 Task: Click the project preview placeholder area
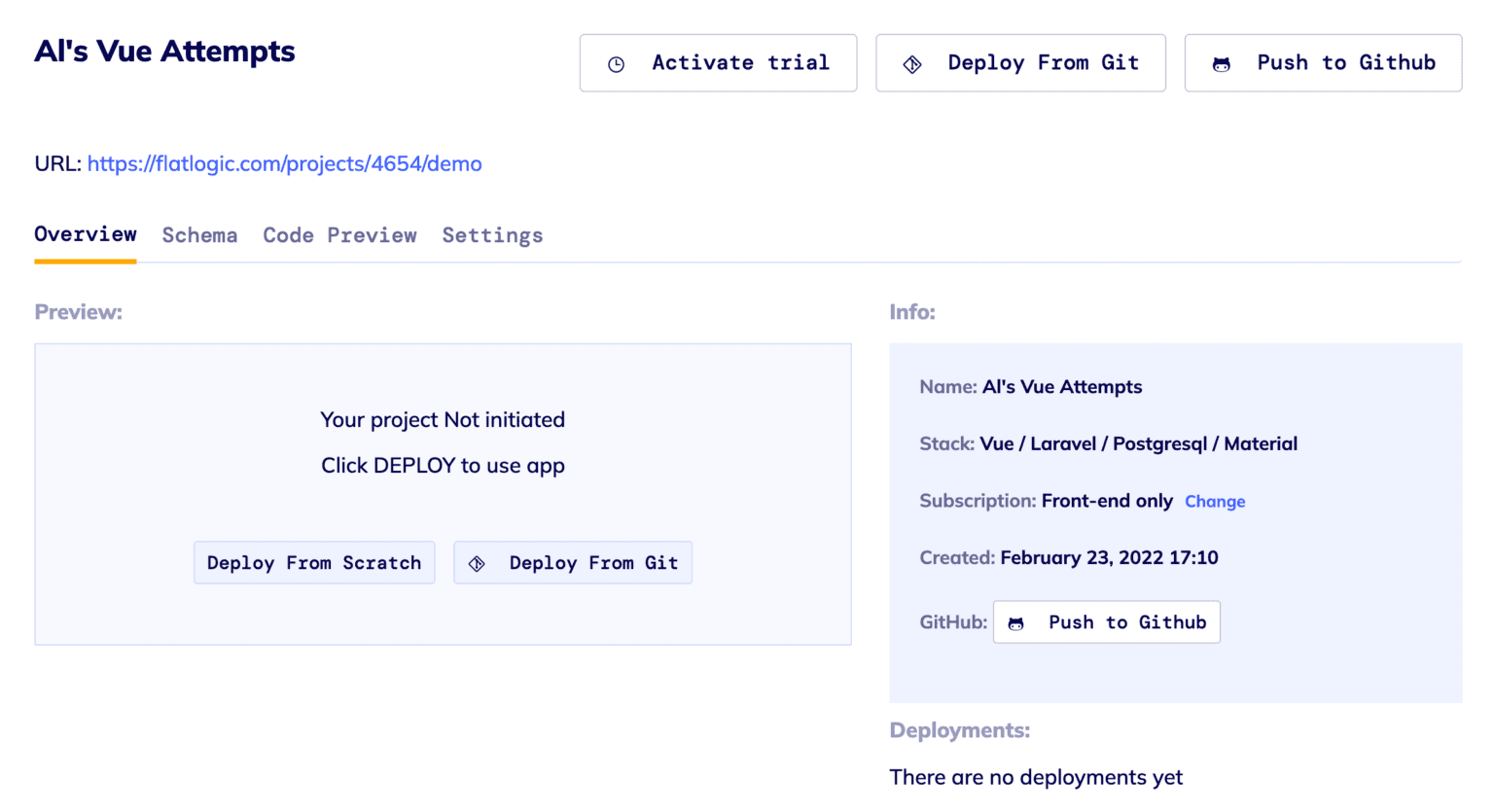click(443, 442)
